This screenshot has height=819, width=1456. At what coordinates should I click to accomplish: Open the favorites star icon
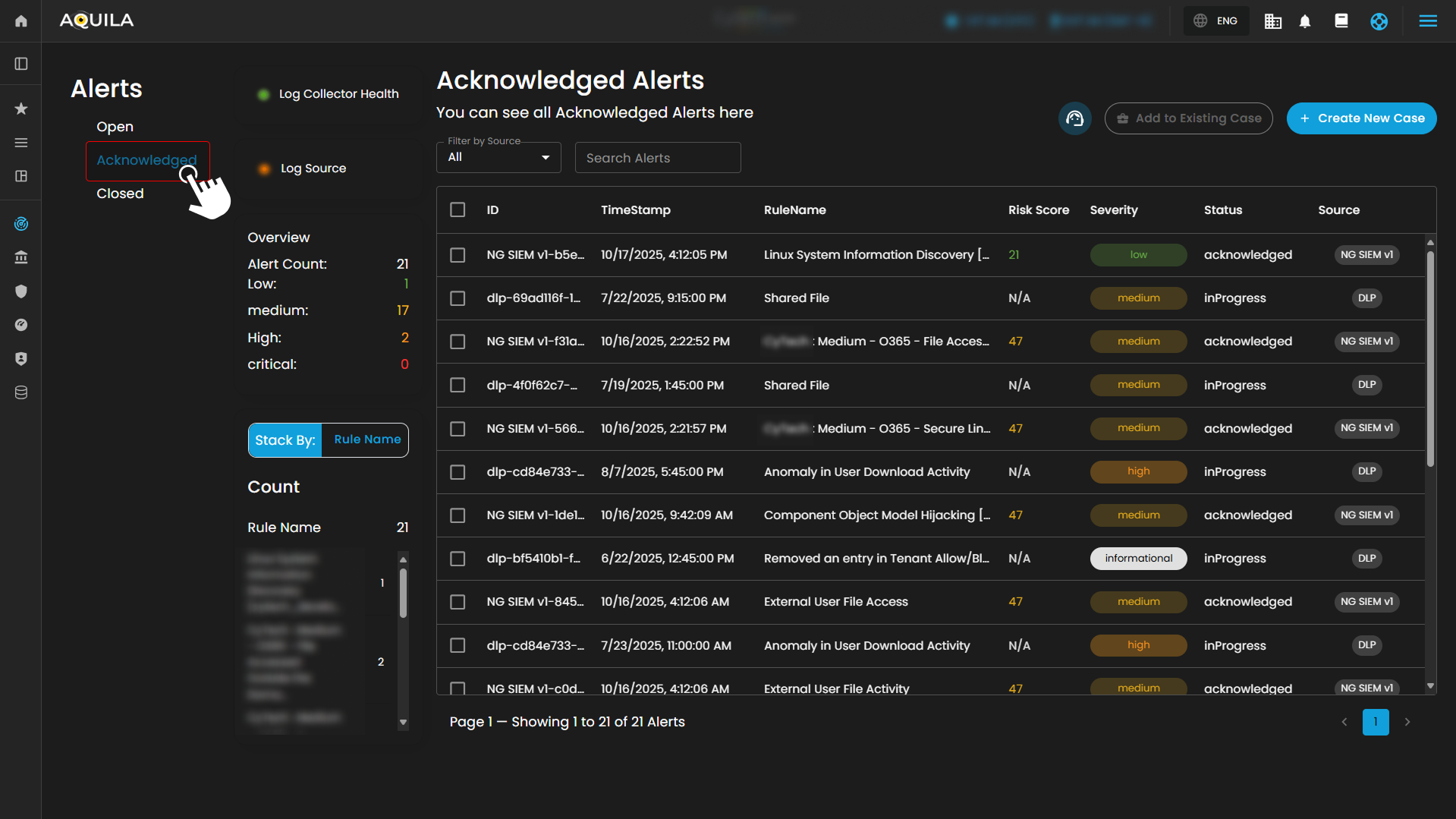coord(21,109)
